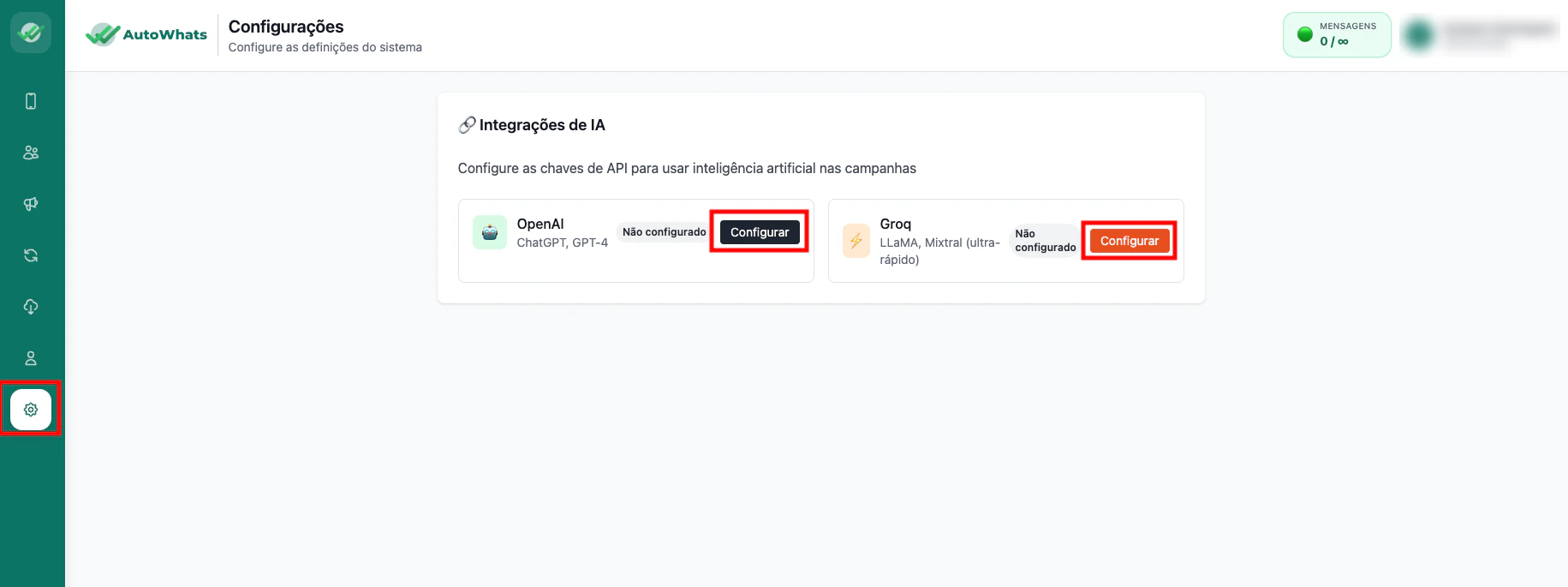Open the blurred user avatar at top right
The width and height of the screenshot is (1568, 587).
pyautogui.click(x=1419, y=34)
